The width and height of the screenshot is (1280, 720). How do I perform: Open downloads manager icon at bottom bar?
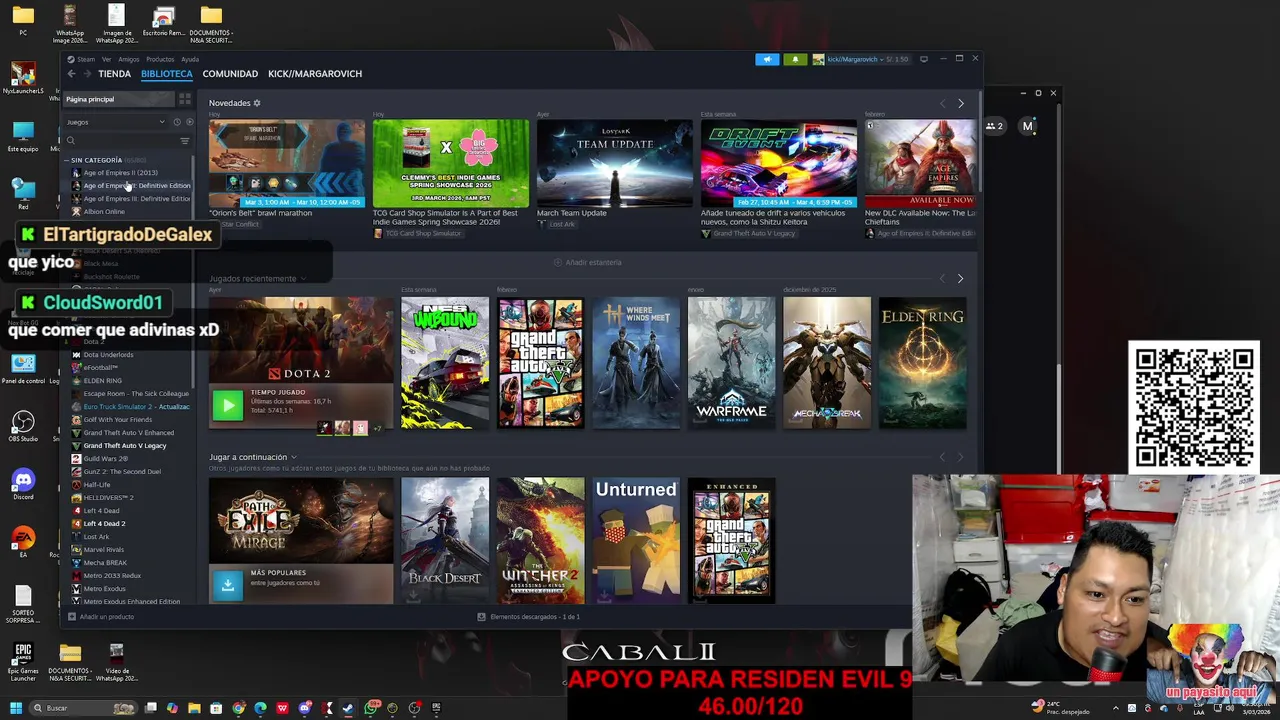(481, 617)
